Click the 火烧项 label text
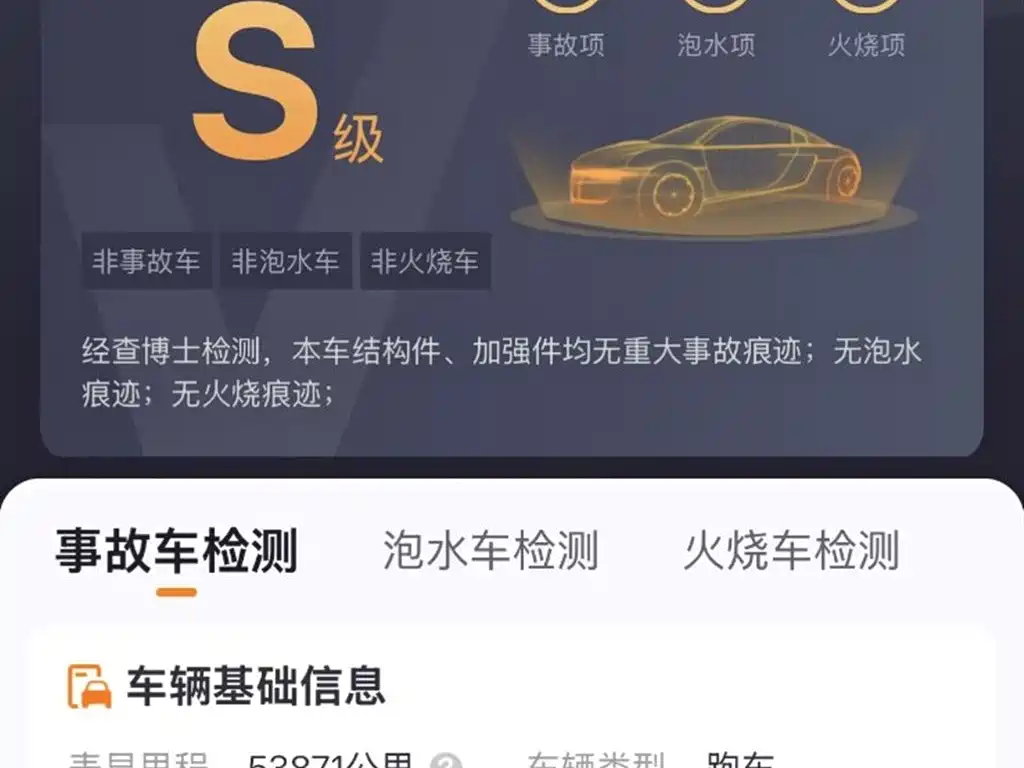Viewport: 1024px width, 768px height. (x=867, y=45)
